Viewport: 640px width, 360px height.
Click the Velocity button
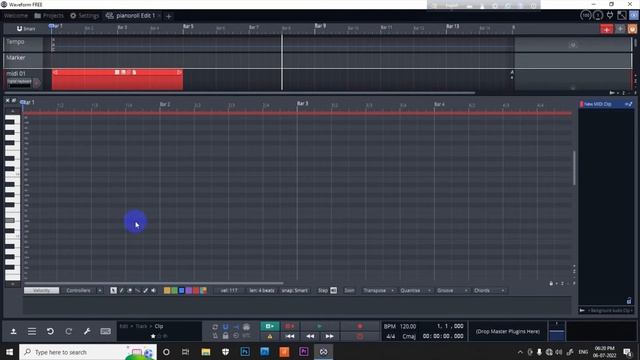pyautogui.click(x=41, y=291)
